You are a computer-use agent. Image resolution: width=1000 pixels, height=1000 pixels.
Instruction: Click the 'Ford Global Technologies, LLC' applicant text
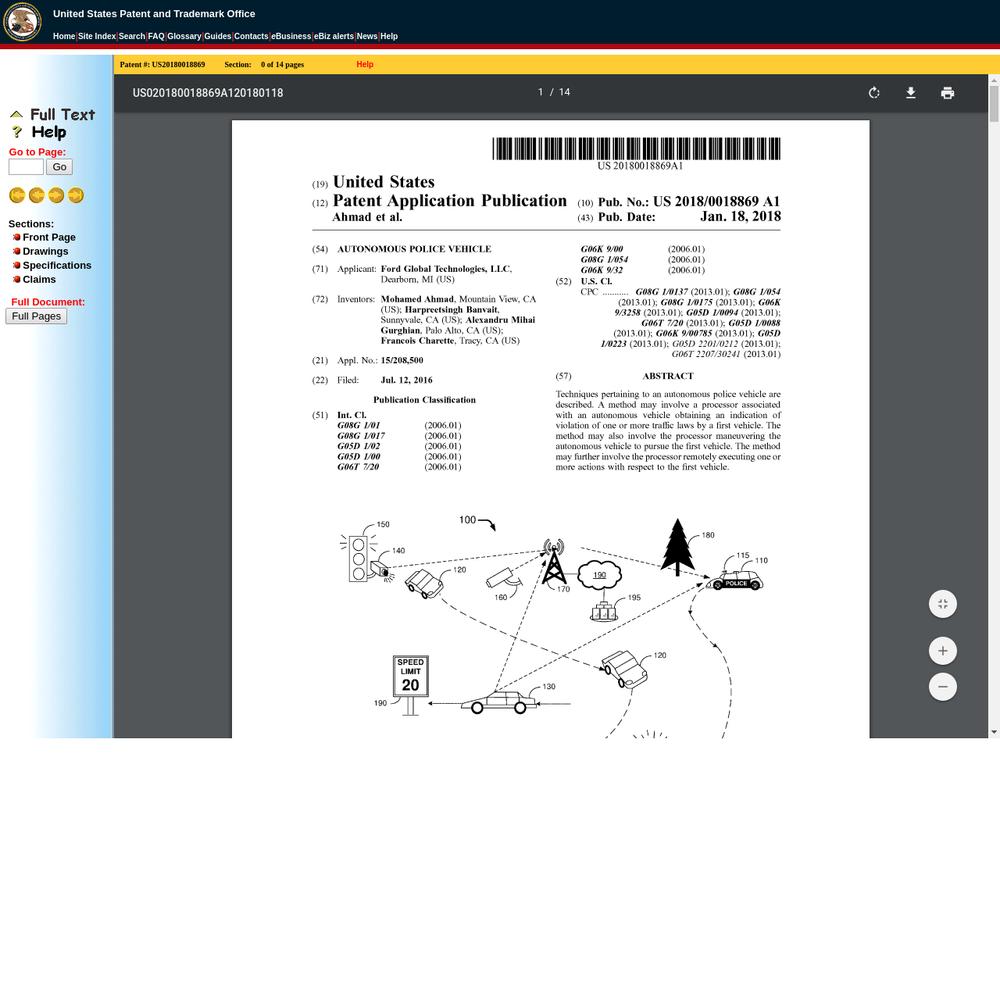(x=446, y=269)
